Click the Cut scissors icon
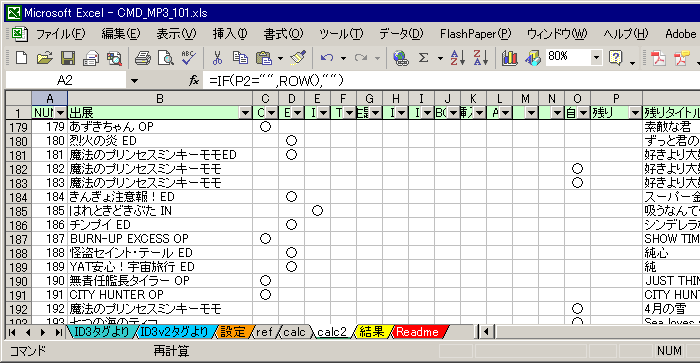Image resolution: width=700 pixels, height=363 pixels. click(217, 58)
